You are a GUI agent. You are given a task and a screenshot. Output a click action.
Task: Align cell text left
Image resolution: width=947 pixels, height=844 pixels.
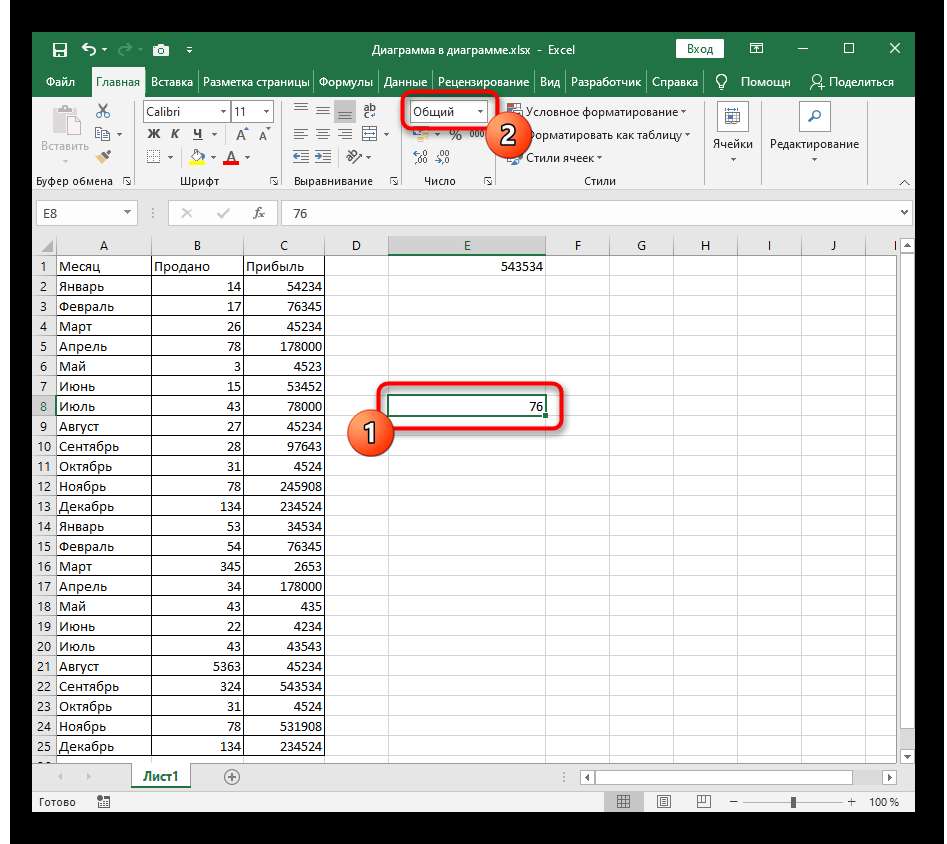click(301, 134)
